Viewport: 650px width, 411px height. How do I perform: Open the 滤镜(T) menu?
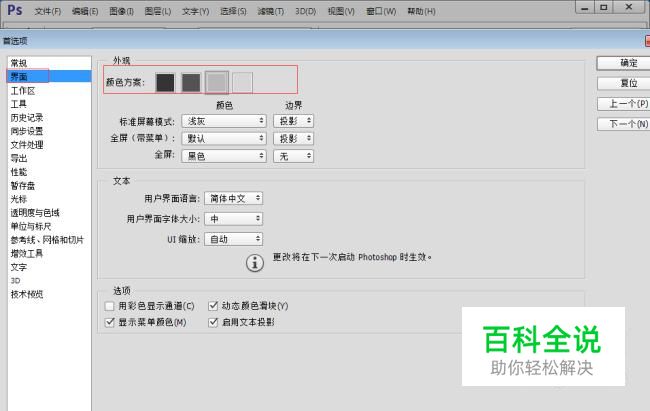pyautogui.click(x=271, y=12)
